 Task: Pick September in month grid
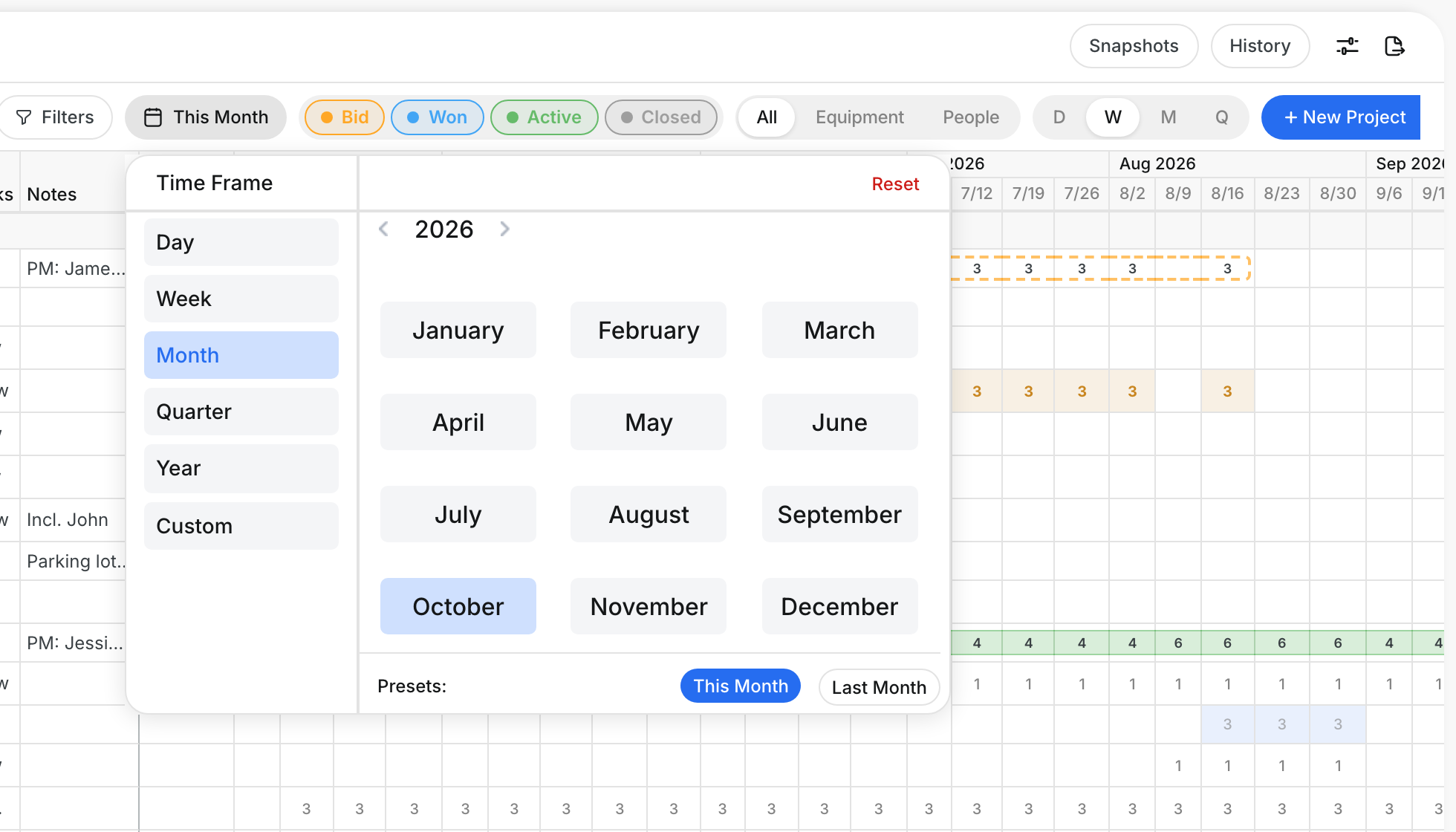[839, 514]
